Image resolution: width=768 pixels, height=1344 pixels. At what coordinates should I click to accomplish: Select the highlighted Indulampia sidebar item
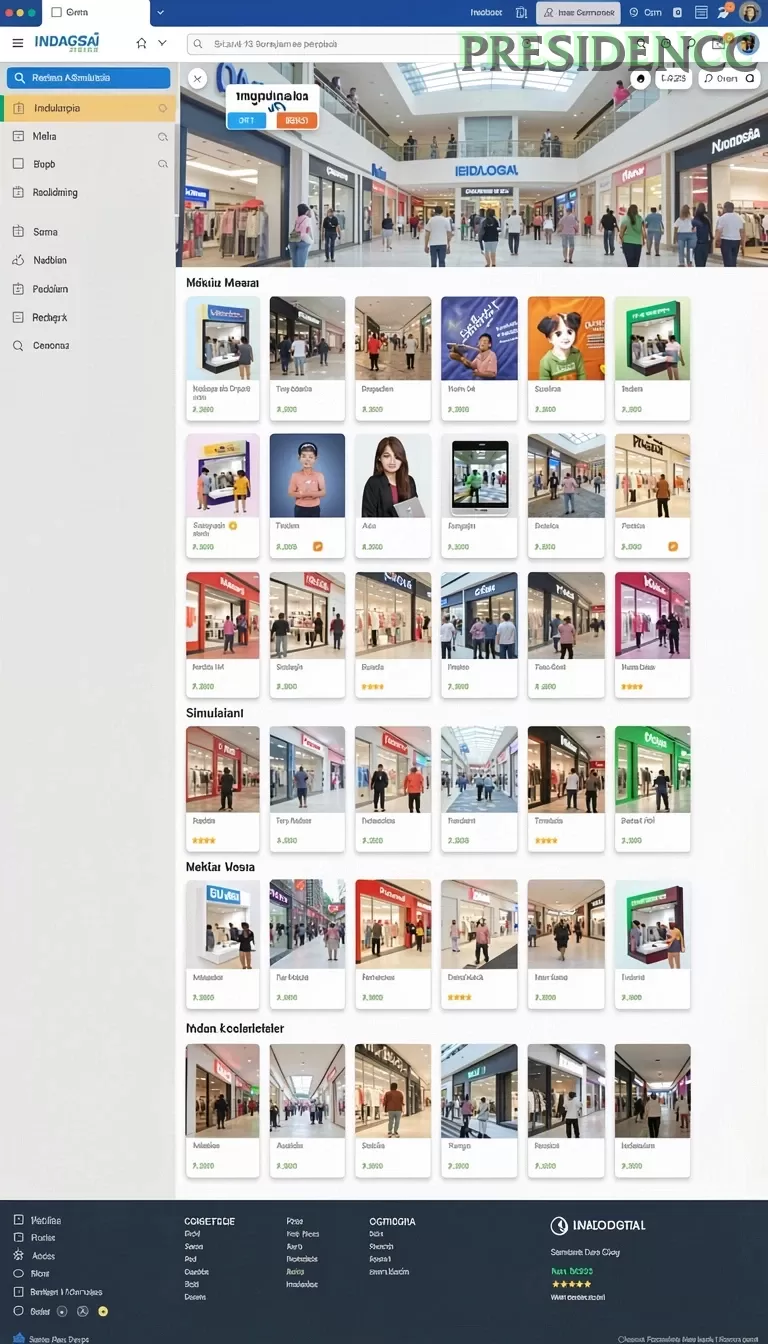[89, 108]
